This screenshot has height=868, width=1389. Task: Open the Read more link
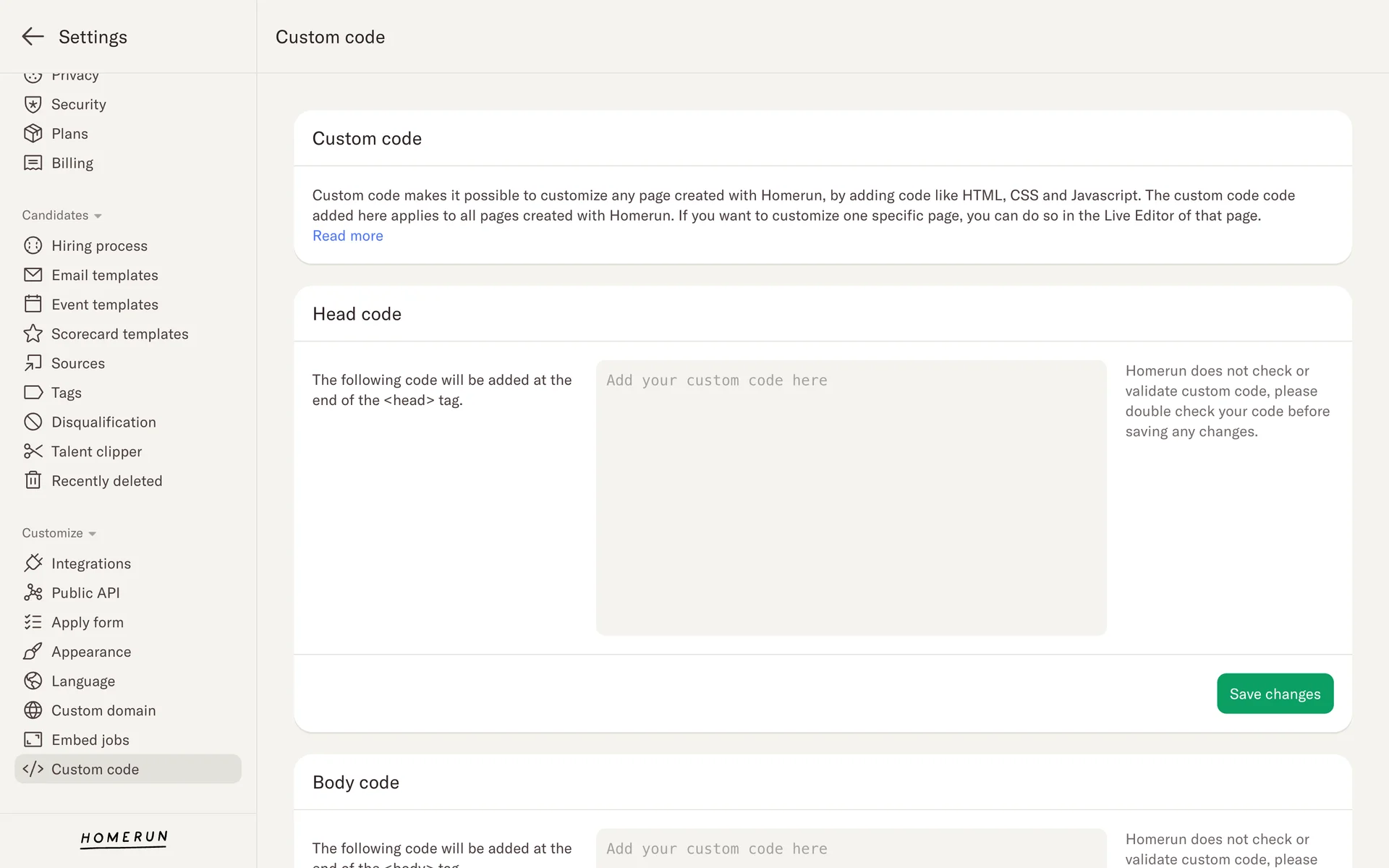(x=347, y=236)
